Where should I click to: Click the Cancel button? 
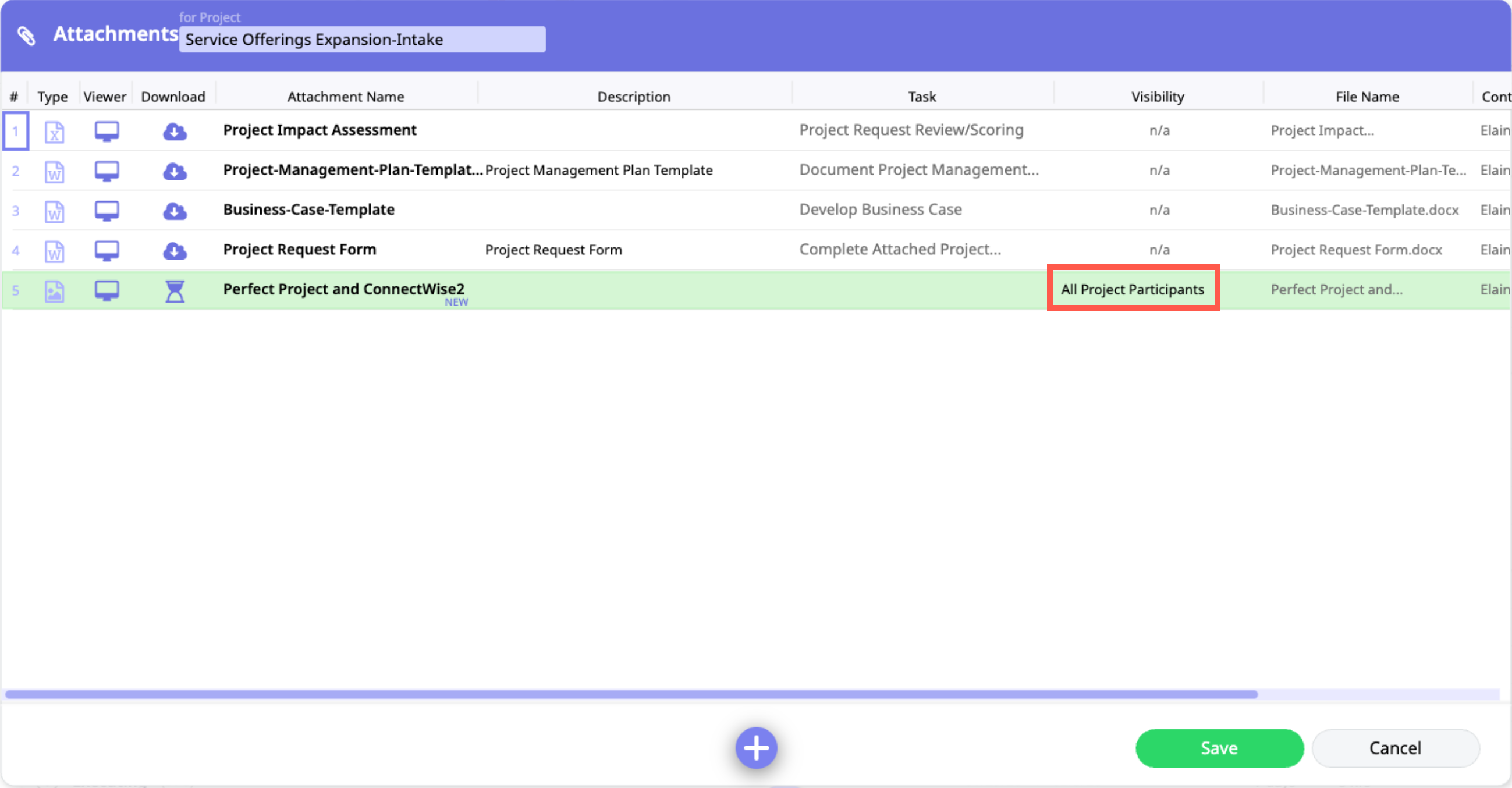[1394, 747]
